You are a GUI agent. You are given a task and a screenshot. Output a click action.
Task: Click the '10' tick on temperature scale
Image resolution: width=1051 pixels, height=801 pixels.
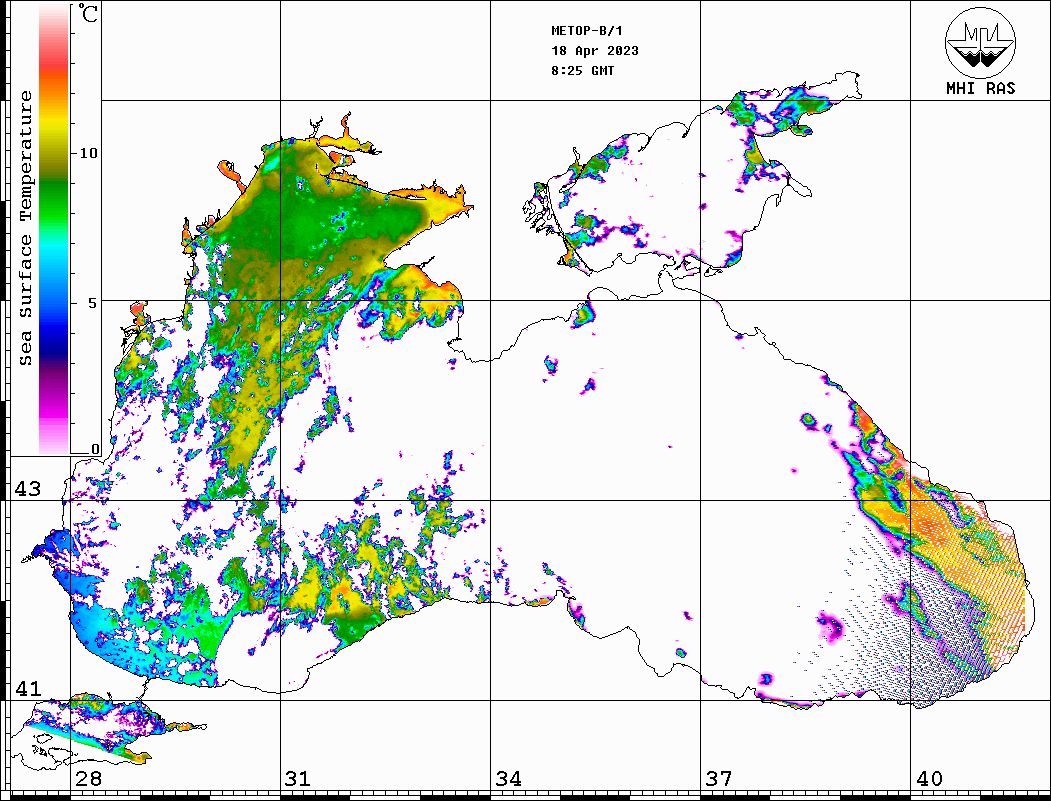click(88, 153)
